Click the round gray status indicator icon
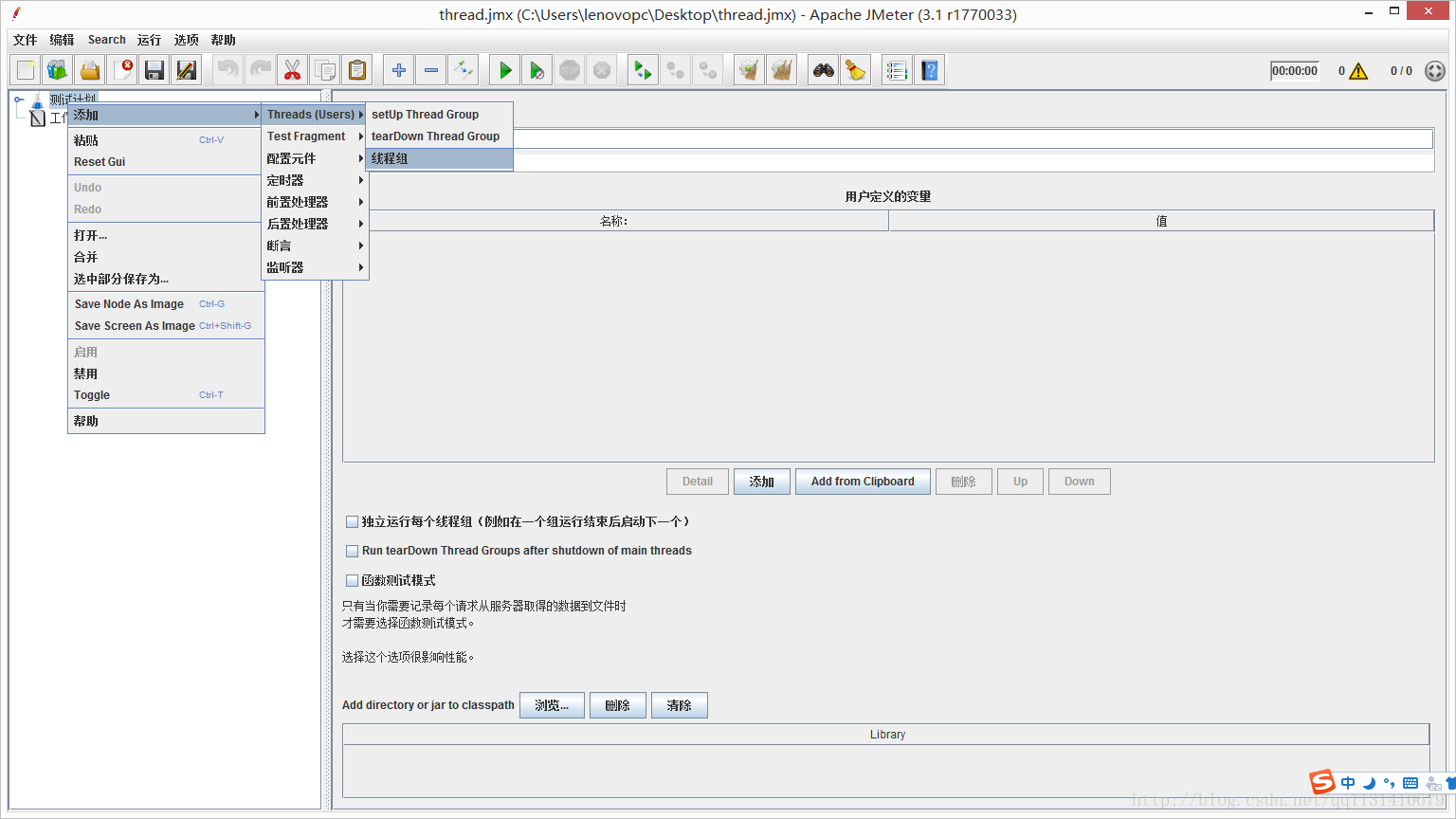The image size is (1456, 819). tap(1435, 71)
